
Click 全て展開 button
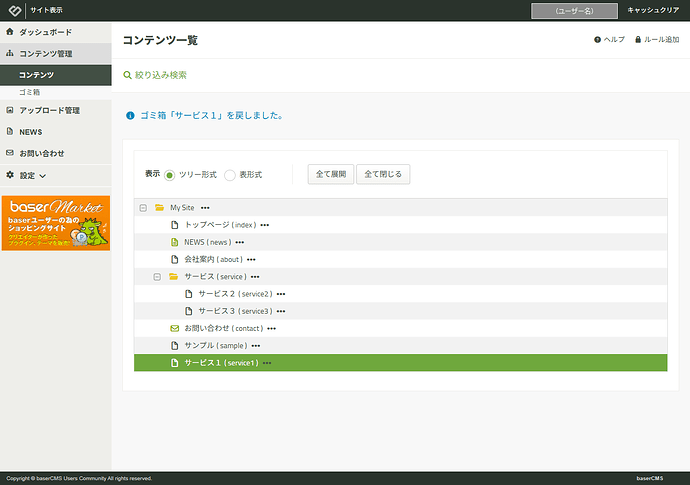click(331, 174)
